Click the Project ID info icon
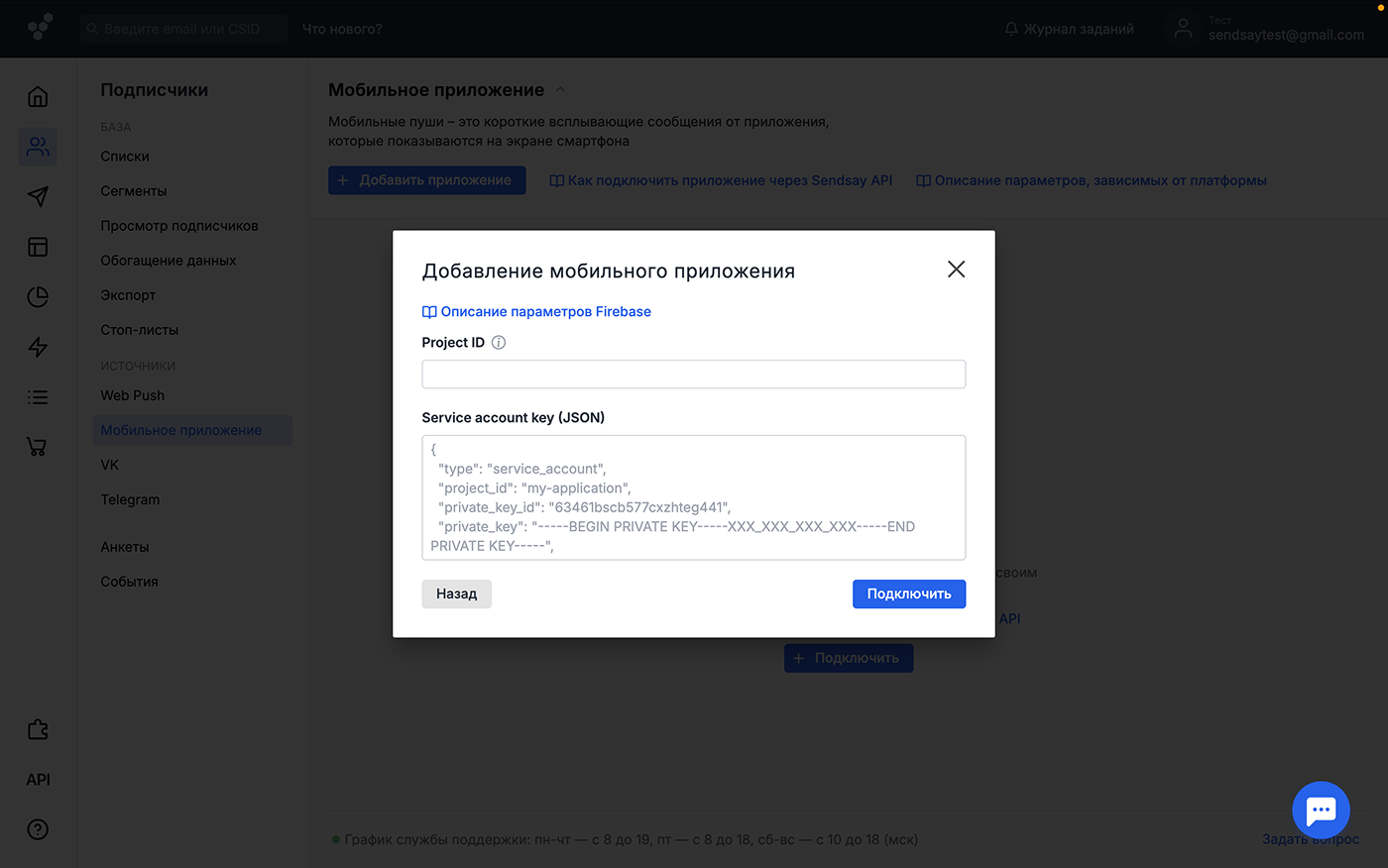This screenshot has height=868, width=1388. point(499,343)
